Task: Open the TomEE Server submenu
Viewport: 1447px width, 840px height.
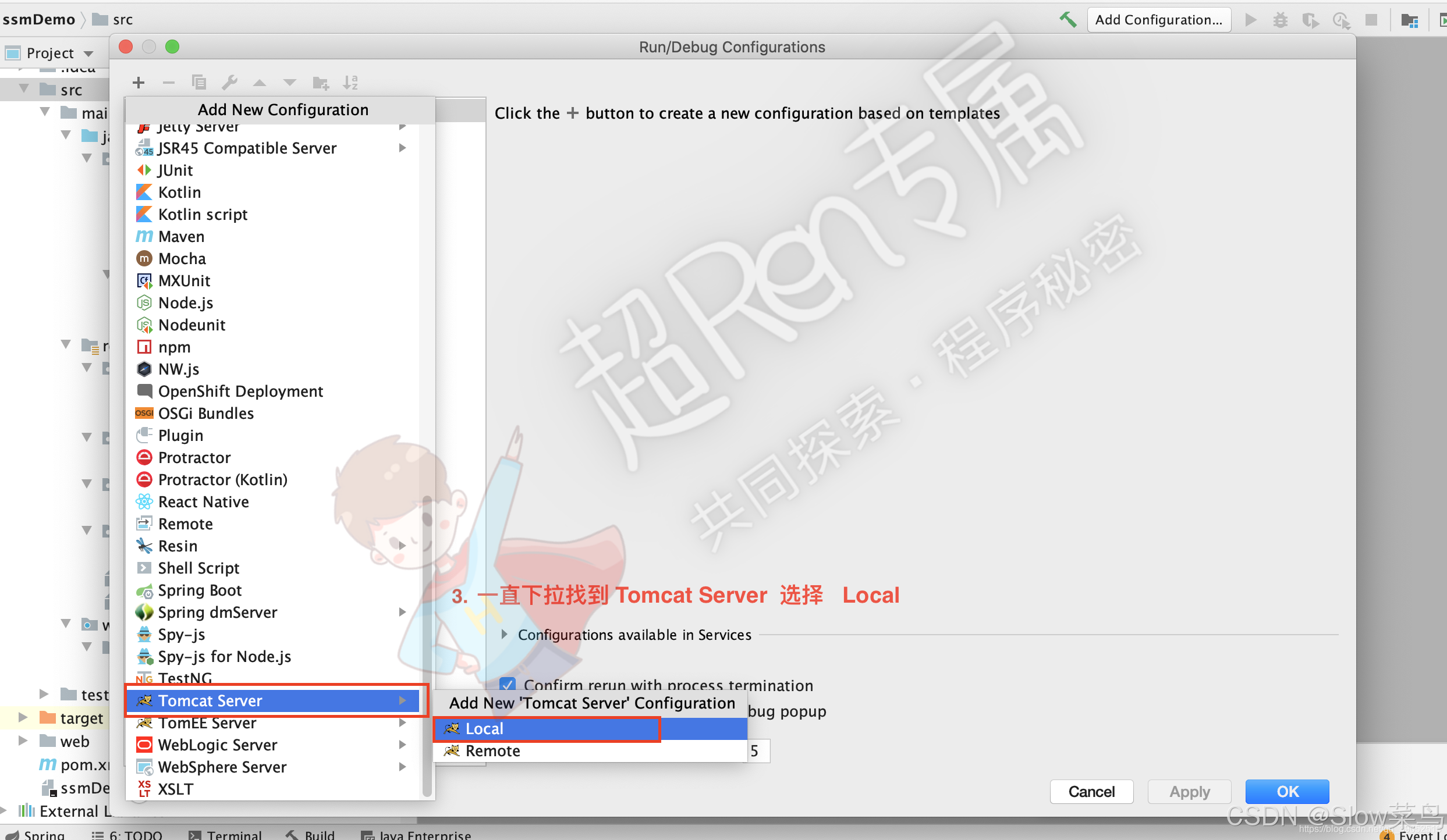Action: coord(272,722)
